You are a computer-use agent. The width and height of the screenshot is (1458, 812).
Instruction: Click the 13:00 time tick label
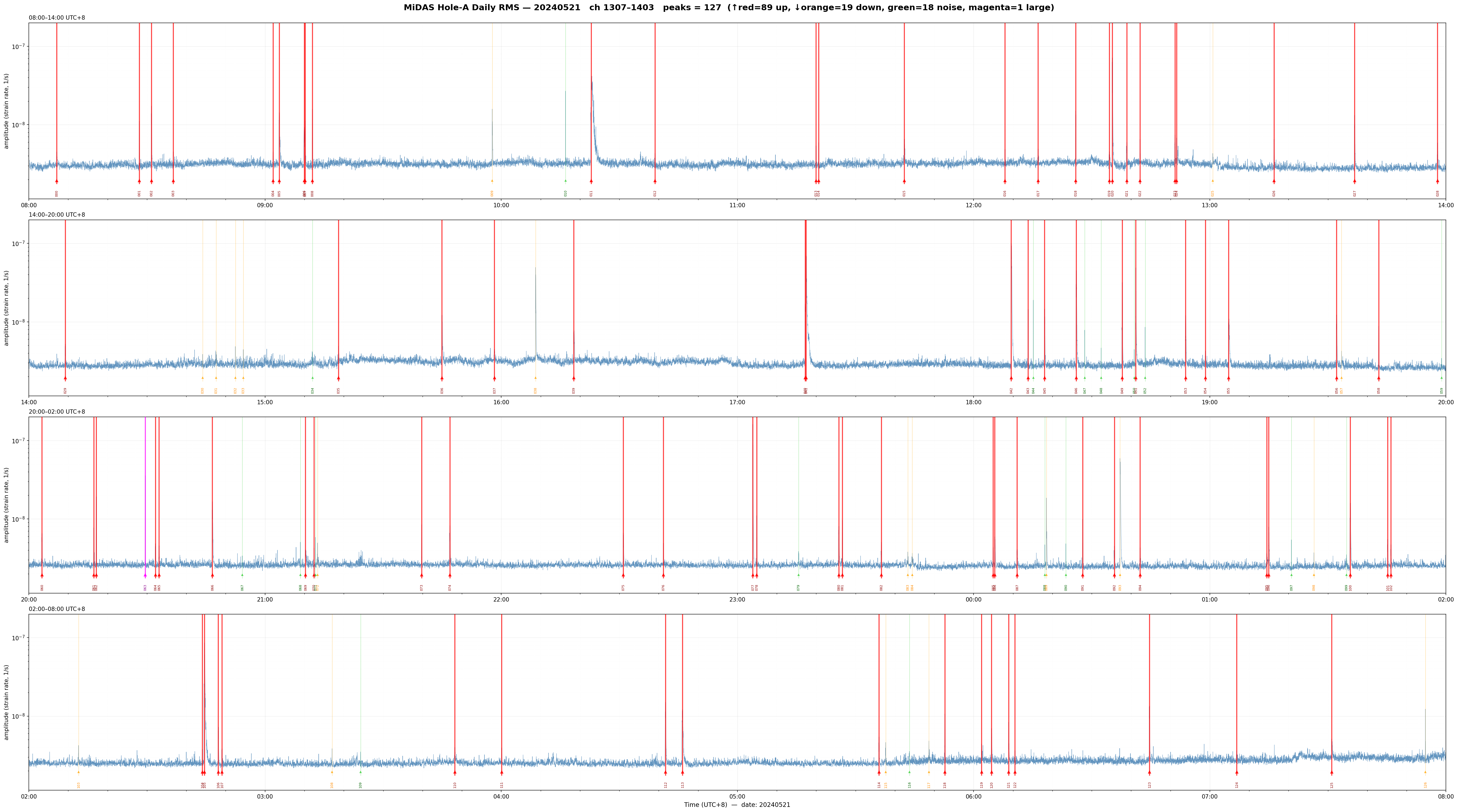(1210, 205)
